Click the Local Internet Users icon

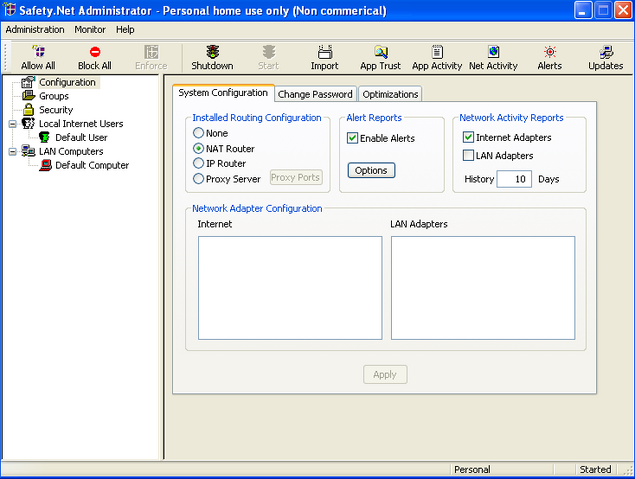coord(28,123)
